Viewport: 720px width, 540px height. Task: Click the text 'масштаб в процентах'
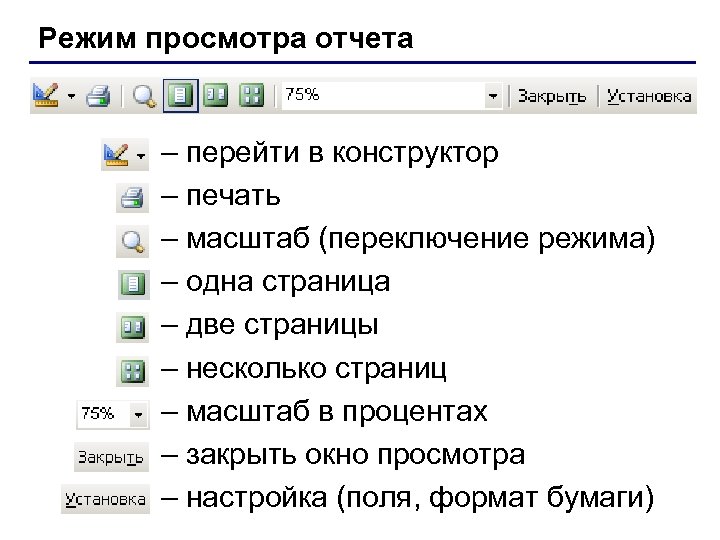(337, 412)
